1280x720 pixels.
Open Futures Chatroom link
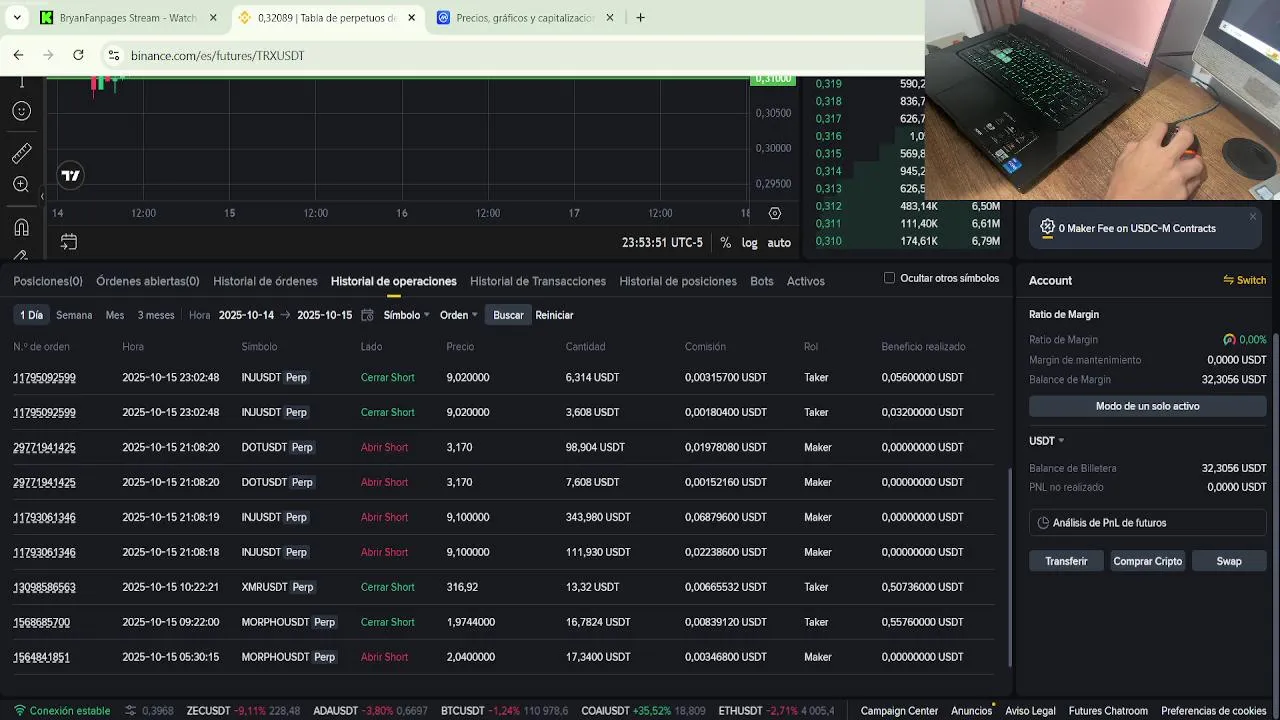1108,711
